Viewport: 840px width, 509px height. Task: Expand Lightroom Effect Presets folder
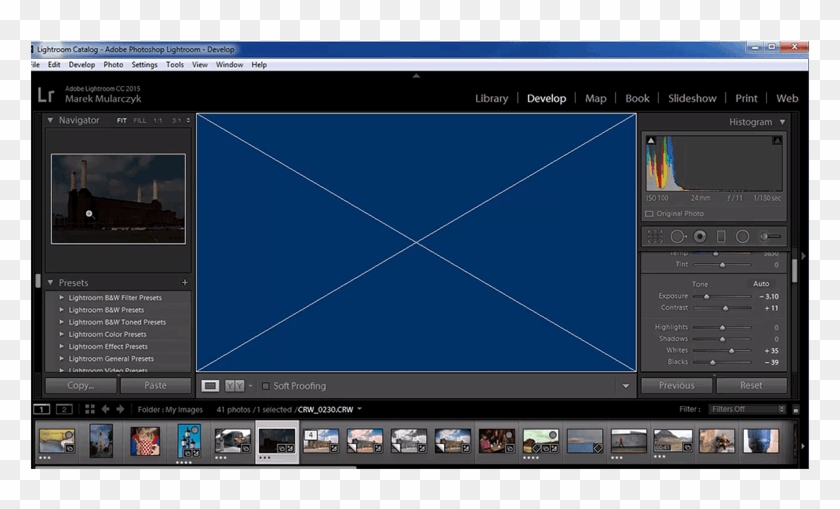tap(62, 347)
